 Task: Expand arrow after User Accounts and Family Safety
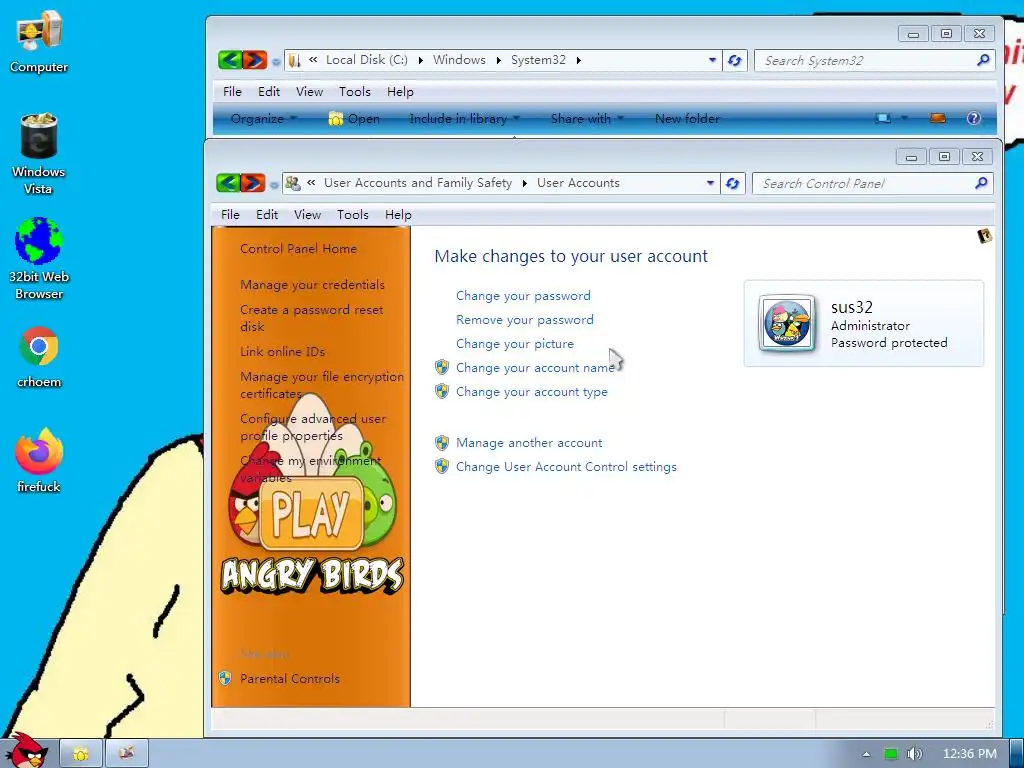tap(524, 184)
